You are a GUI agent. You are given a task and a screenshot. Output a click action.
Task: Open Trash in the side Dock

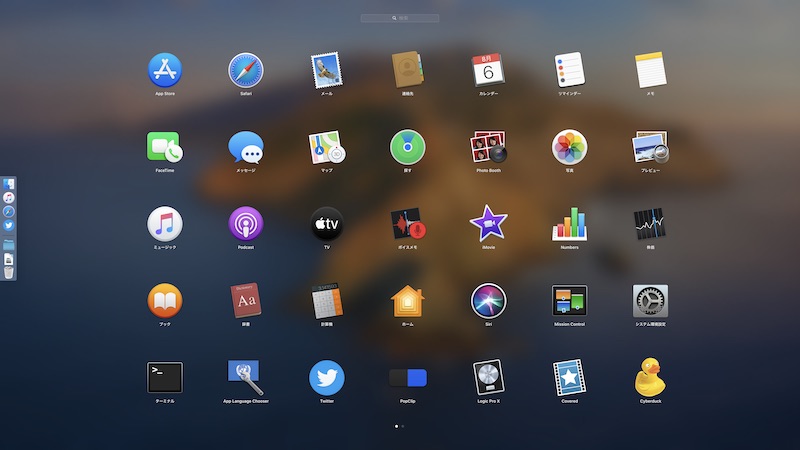pos(9,273)
